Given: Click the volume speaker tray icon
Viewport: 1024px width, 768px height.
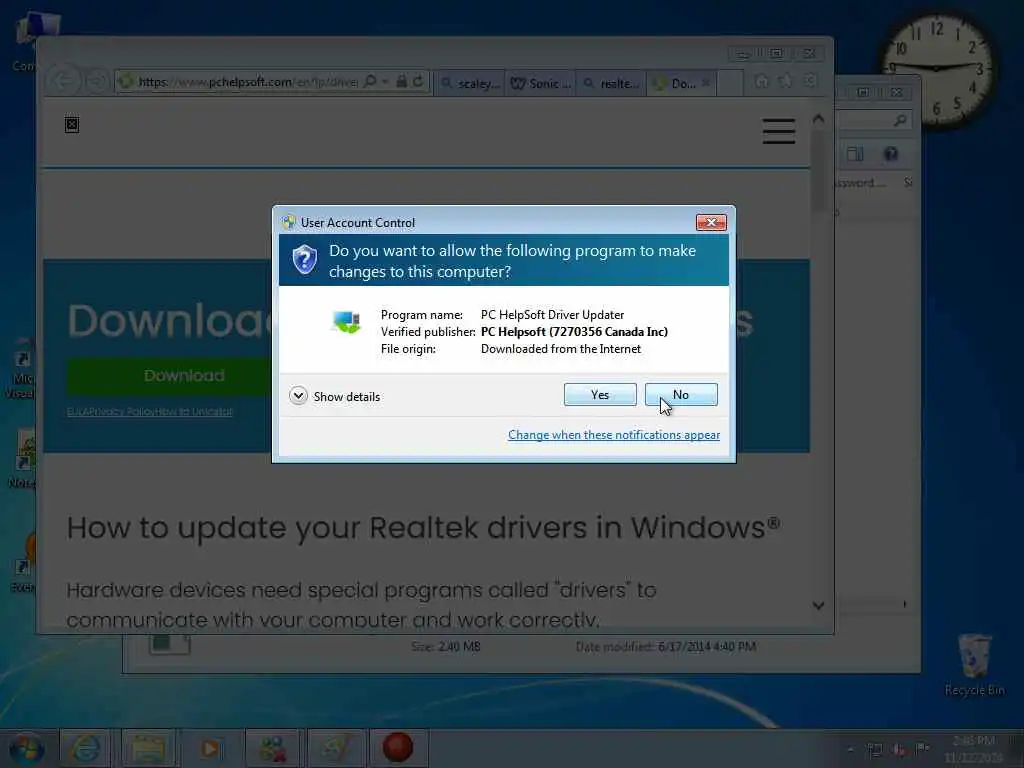Looking at the screenshot, I should (x=899, y=749).
